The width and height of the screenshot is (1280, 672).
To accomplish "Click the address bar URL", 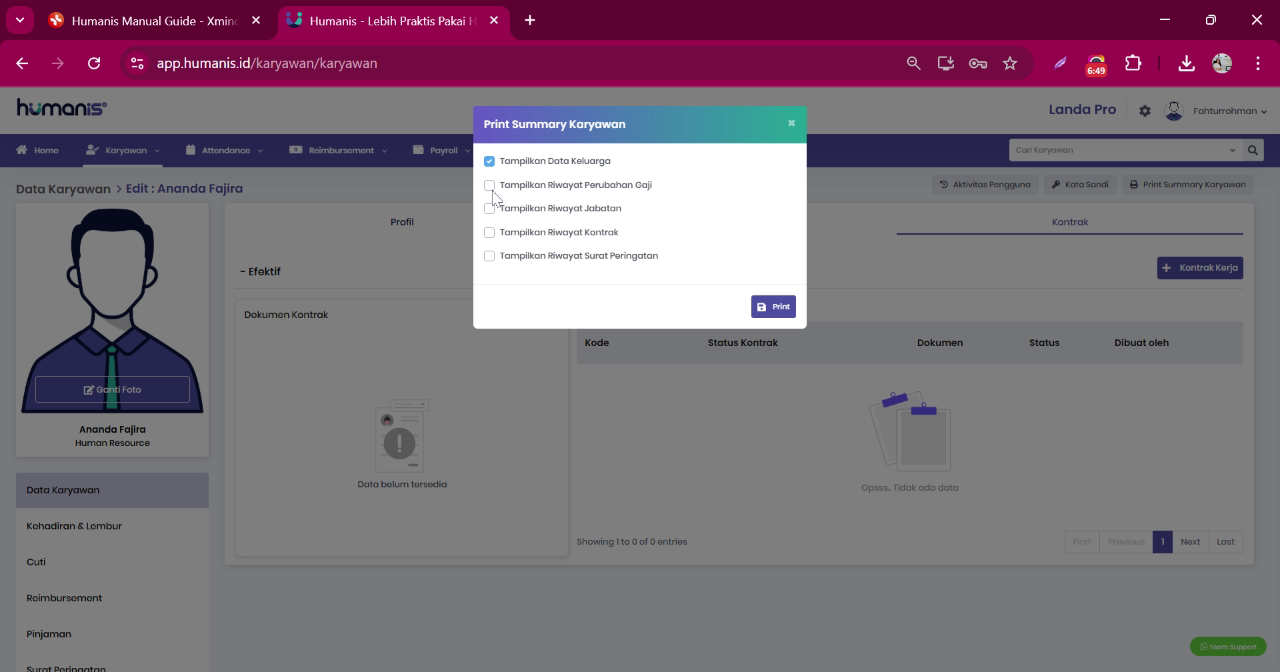I will coord(267,63).
